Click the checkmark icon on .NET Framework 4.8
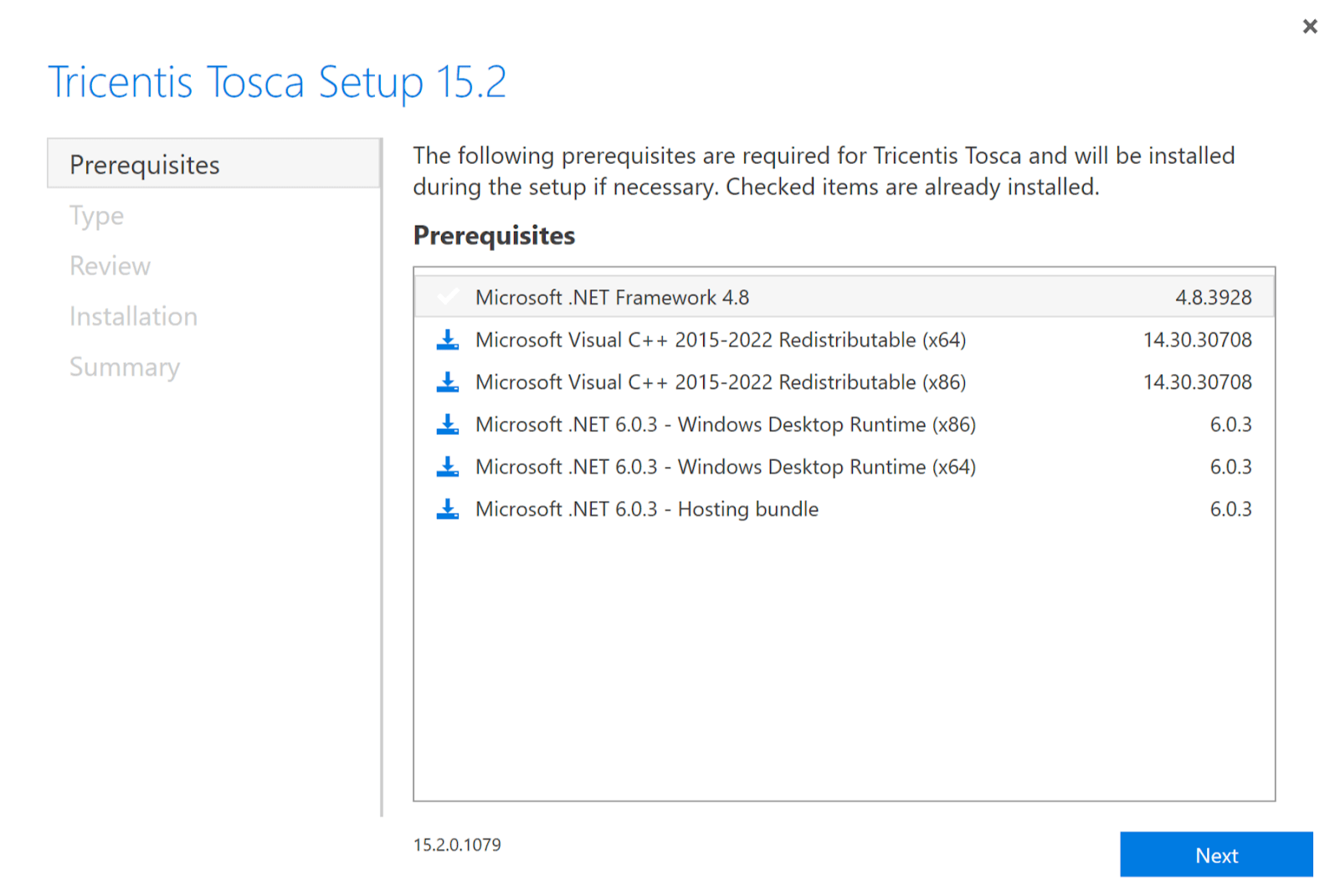 tap(448, 295)
